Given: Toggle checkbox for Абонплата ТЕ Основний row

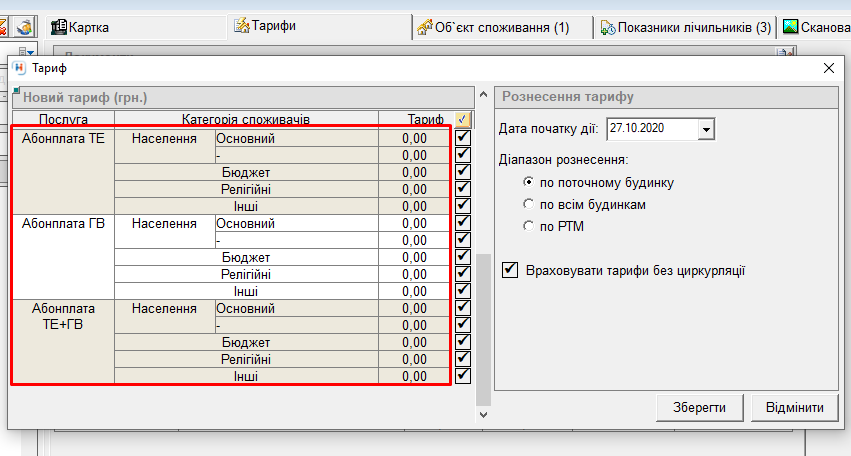Looking at the screenshot, I should pos(462,138).
